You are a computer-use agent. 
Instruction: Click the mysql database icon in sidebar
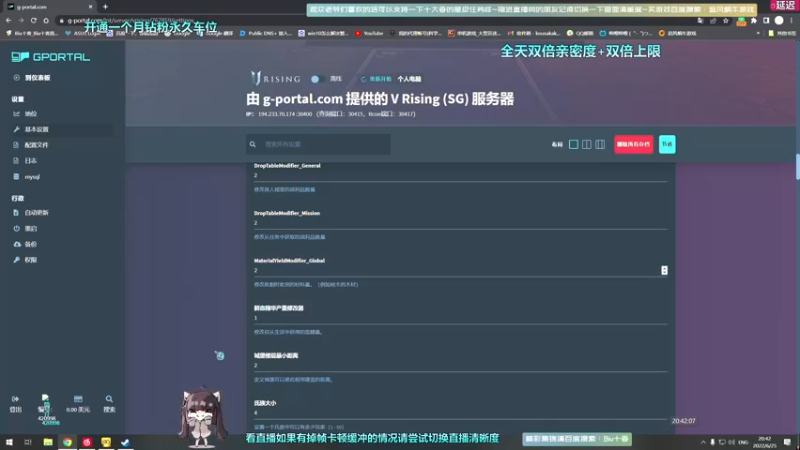[x=16, y=177]
